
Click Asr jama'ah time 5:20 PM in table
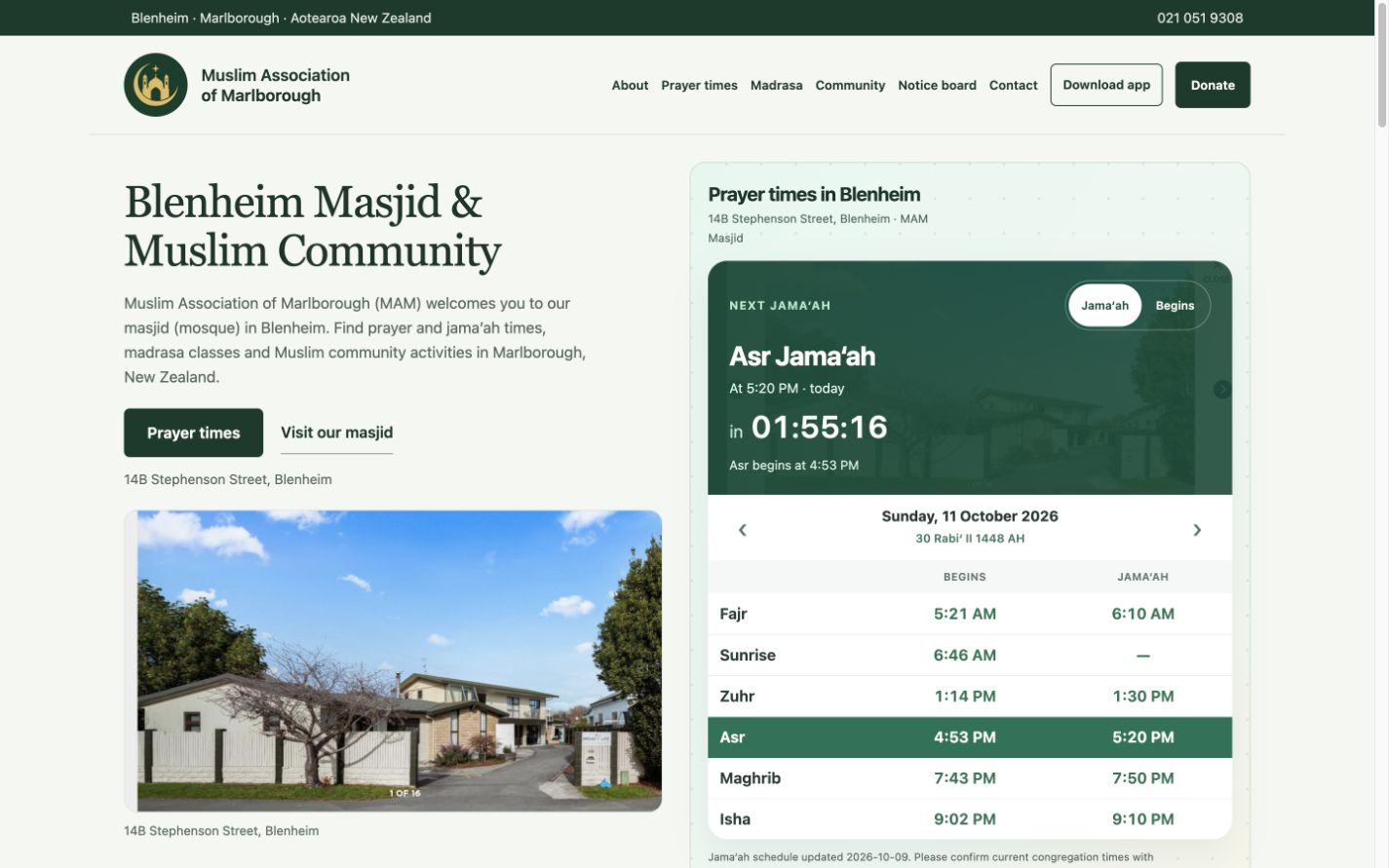(x=1142, y=737)
